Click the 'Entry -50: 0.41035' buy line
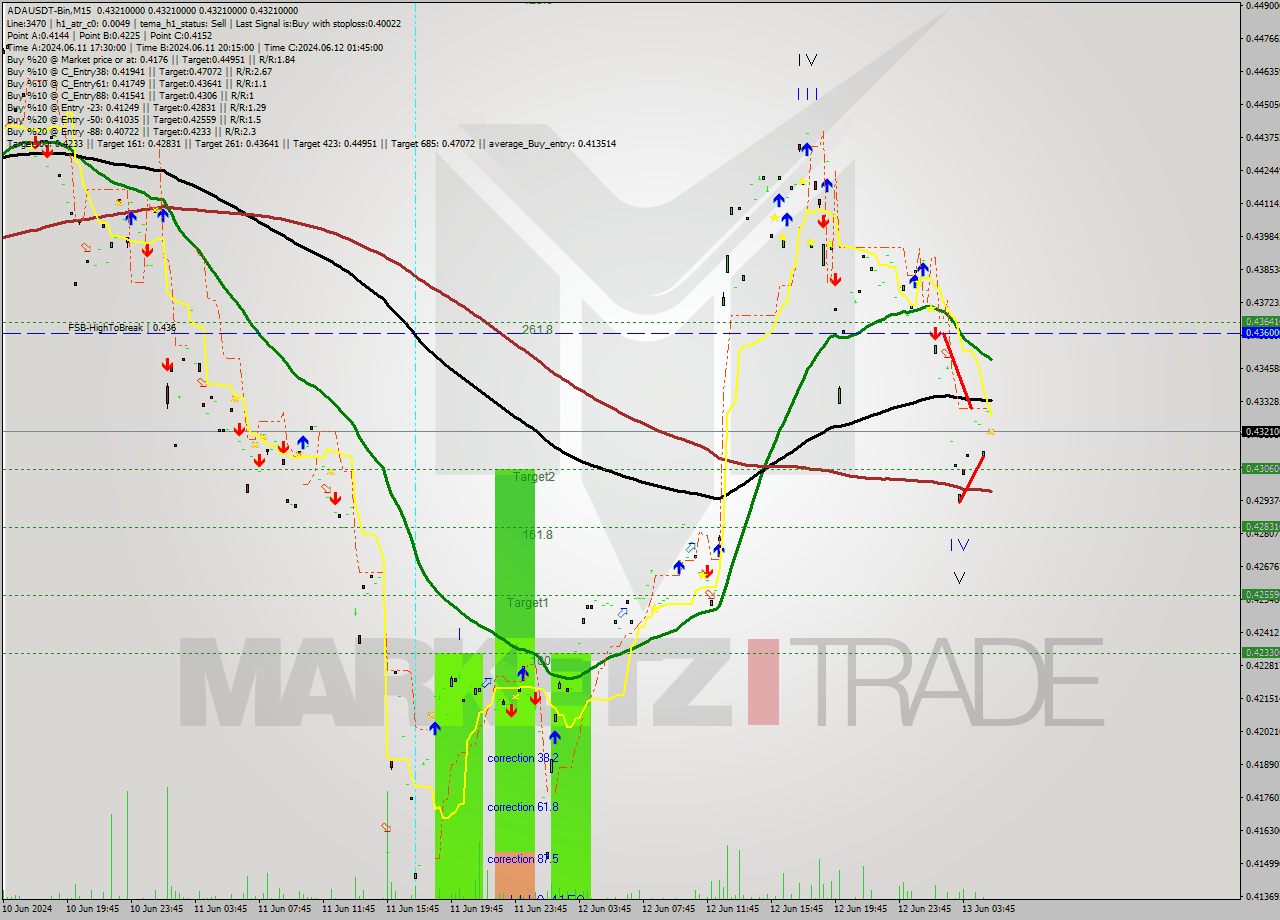Screen dimensions: 1280x920 [x=134, y=119]
